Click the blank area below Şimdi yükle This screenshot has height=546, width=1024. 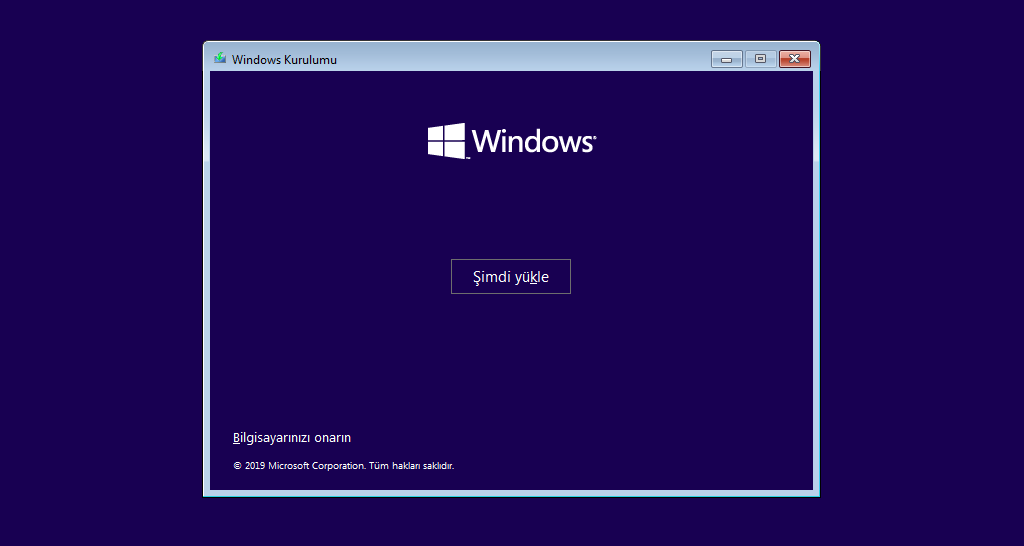[x=510, y=360]
